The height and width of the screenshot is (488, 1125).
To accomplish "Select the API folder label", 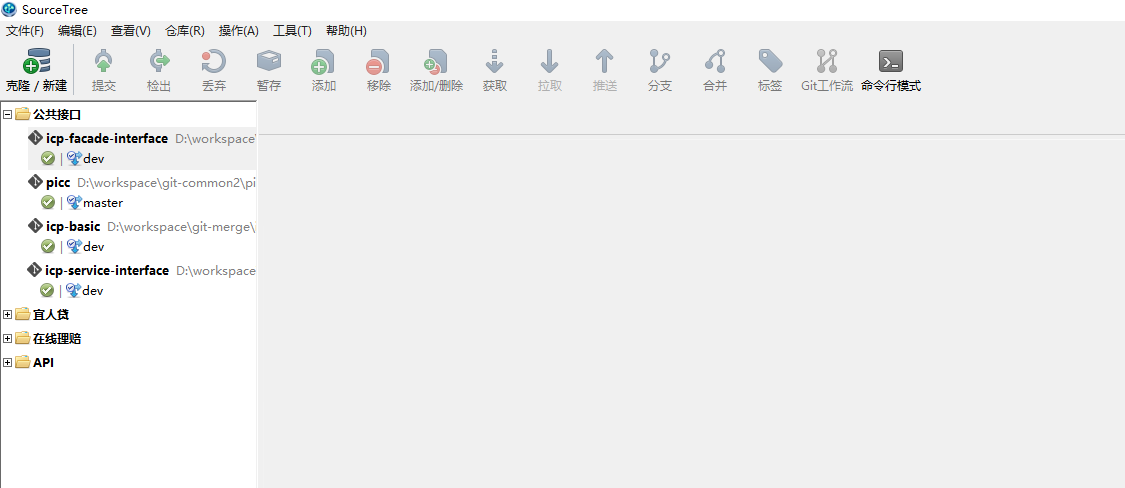I will point(44,362).
